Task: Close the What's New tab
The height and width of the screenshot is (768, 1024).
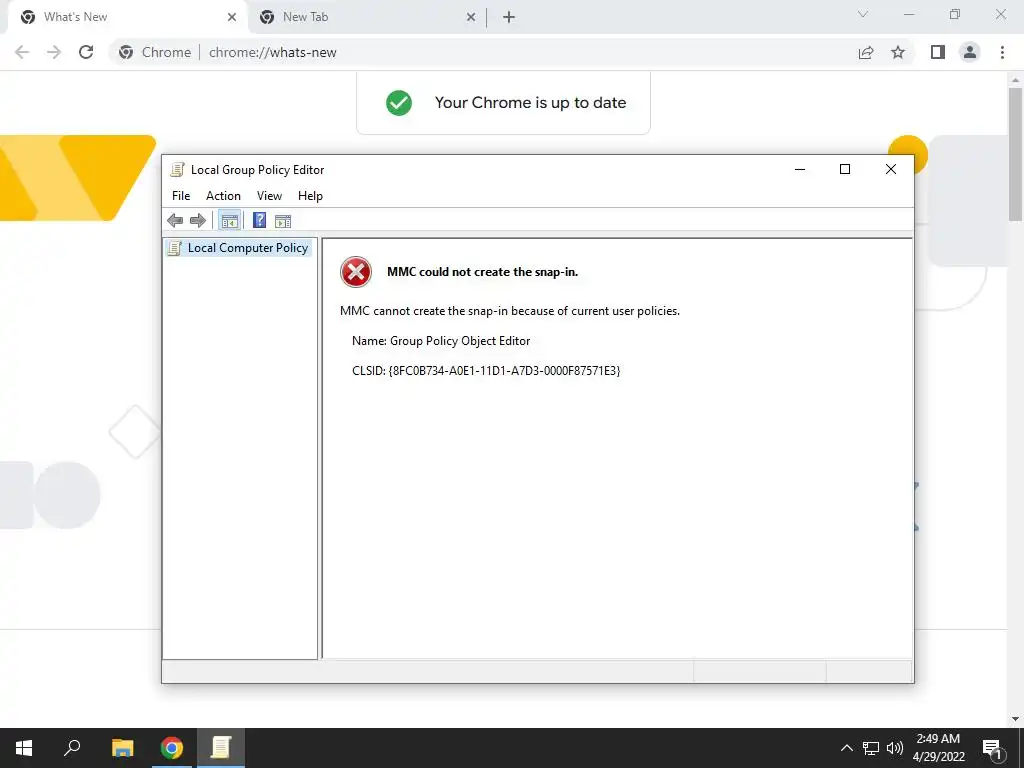Action: click(x=232, y=17)
